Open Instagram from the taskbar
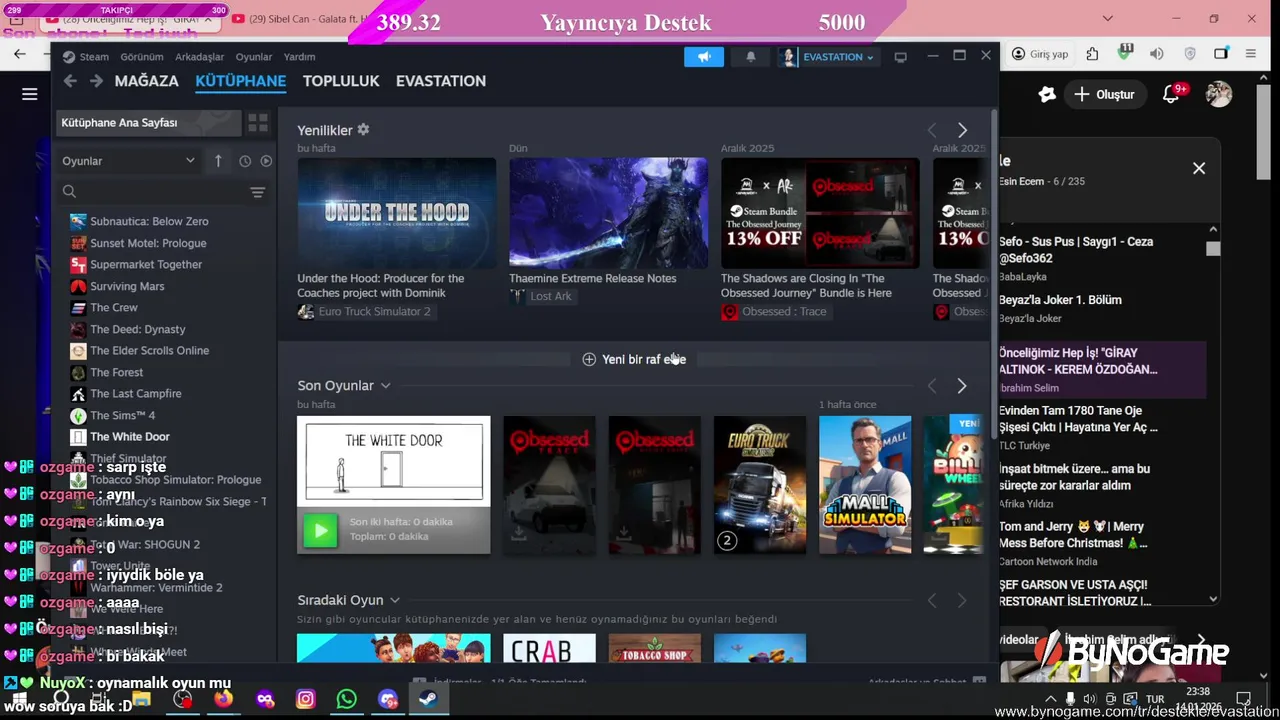This screenshot has width=1280, height=720. (306, 699)
